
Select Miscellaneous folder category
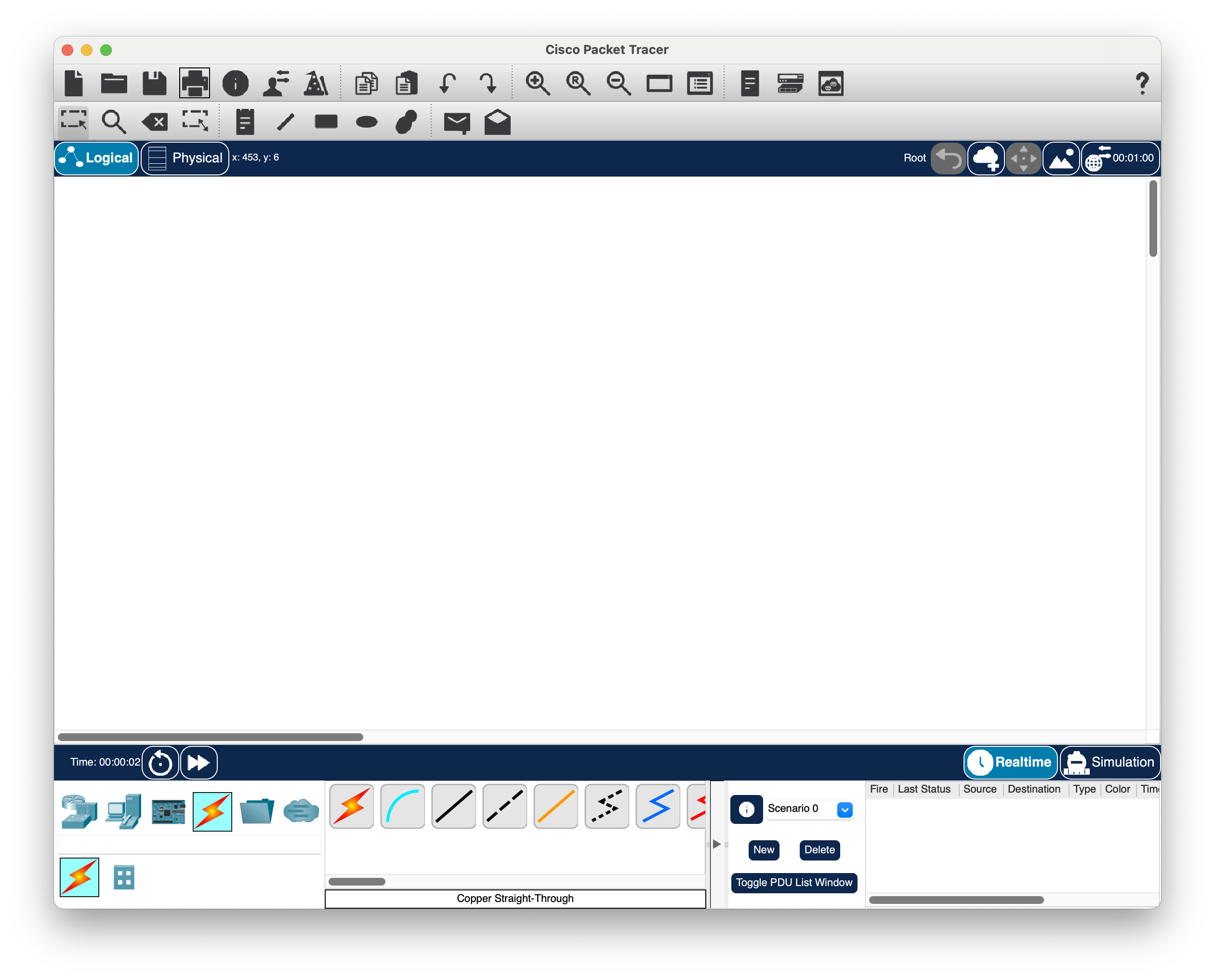pos(257,812)
